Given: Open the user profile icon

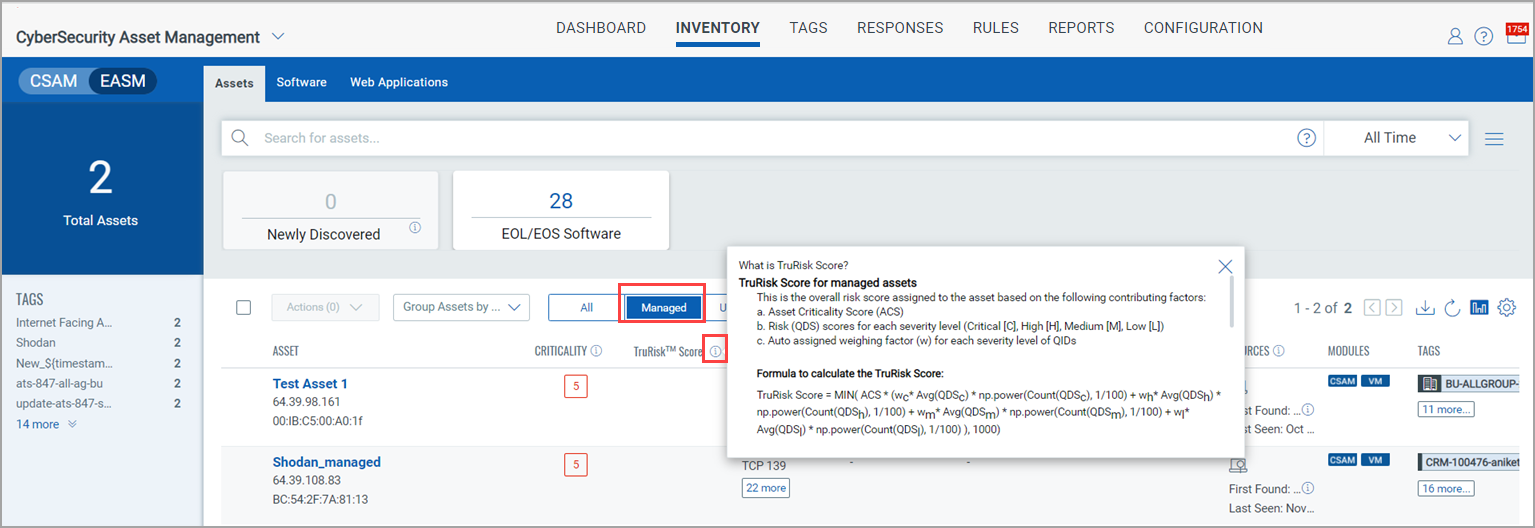Looking at the screenshot, I should pos(1455,36).
